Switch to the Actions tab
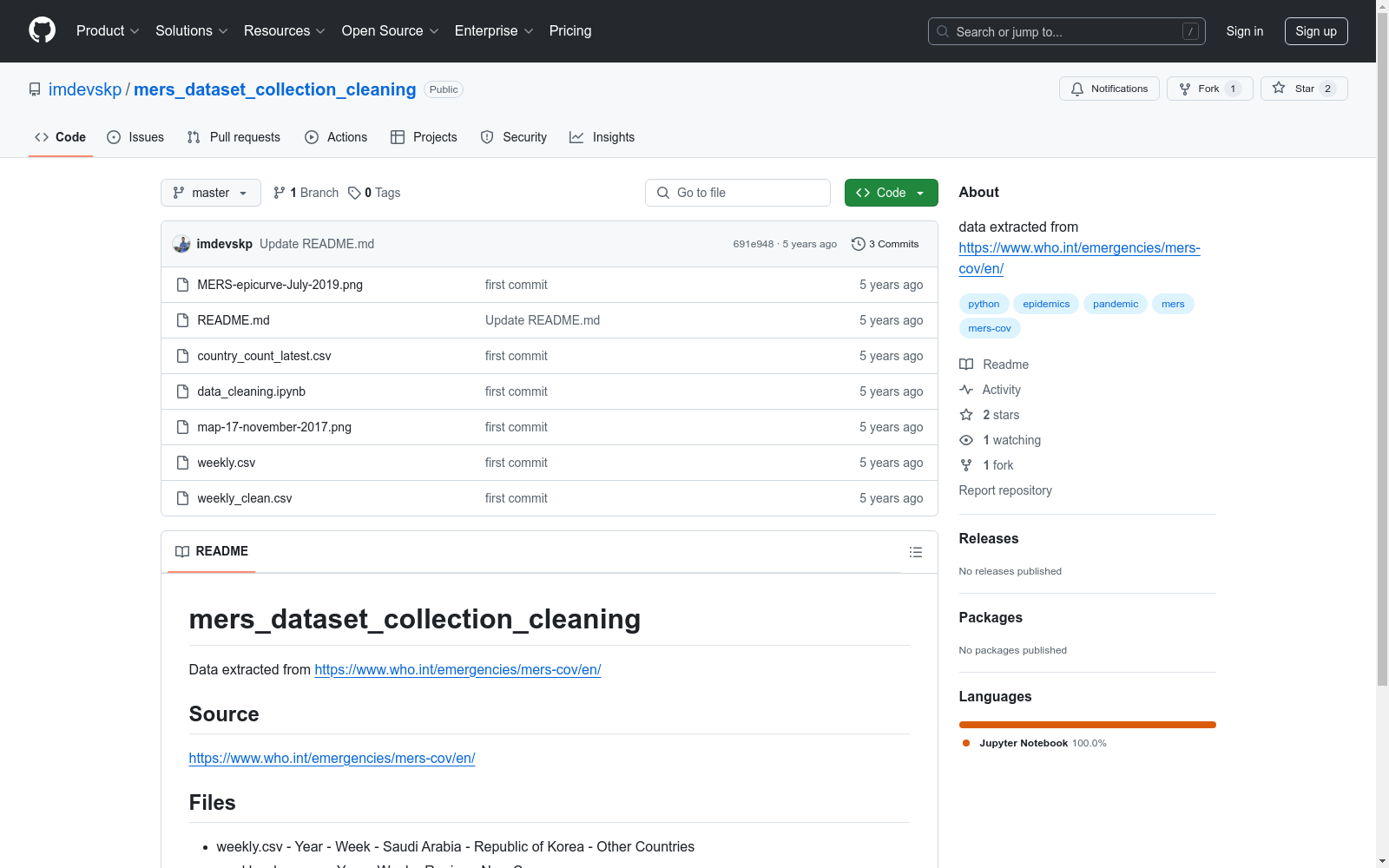 coord(336,137)
